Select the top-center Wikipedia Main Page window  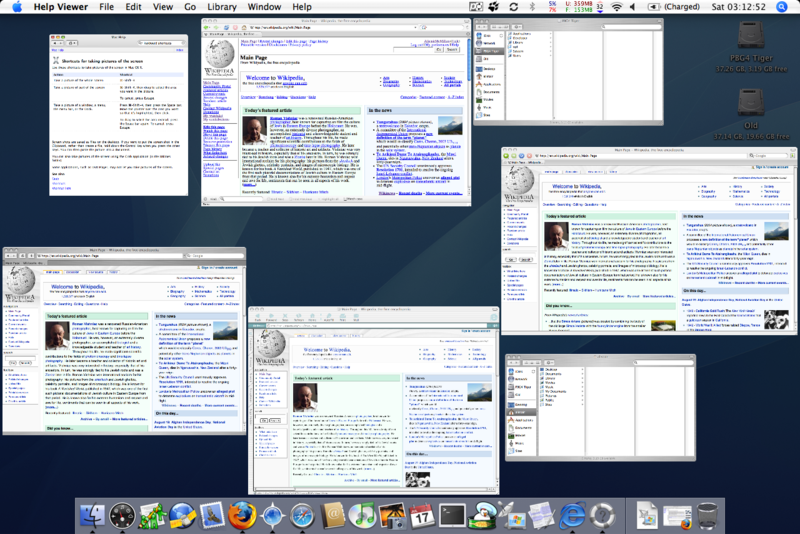tap(336, 112)
